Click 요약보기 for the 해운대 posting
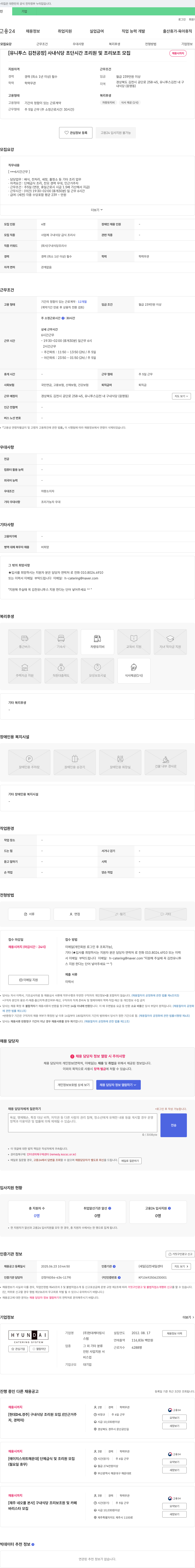The height and width of the screenshot is (1568, 195). (174, 1462)
